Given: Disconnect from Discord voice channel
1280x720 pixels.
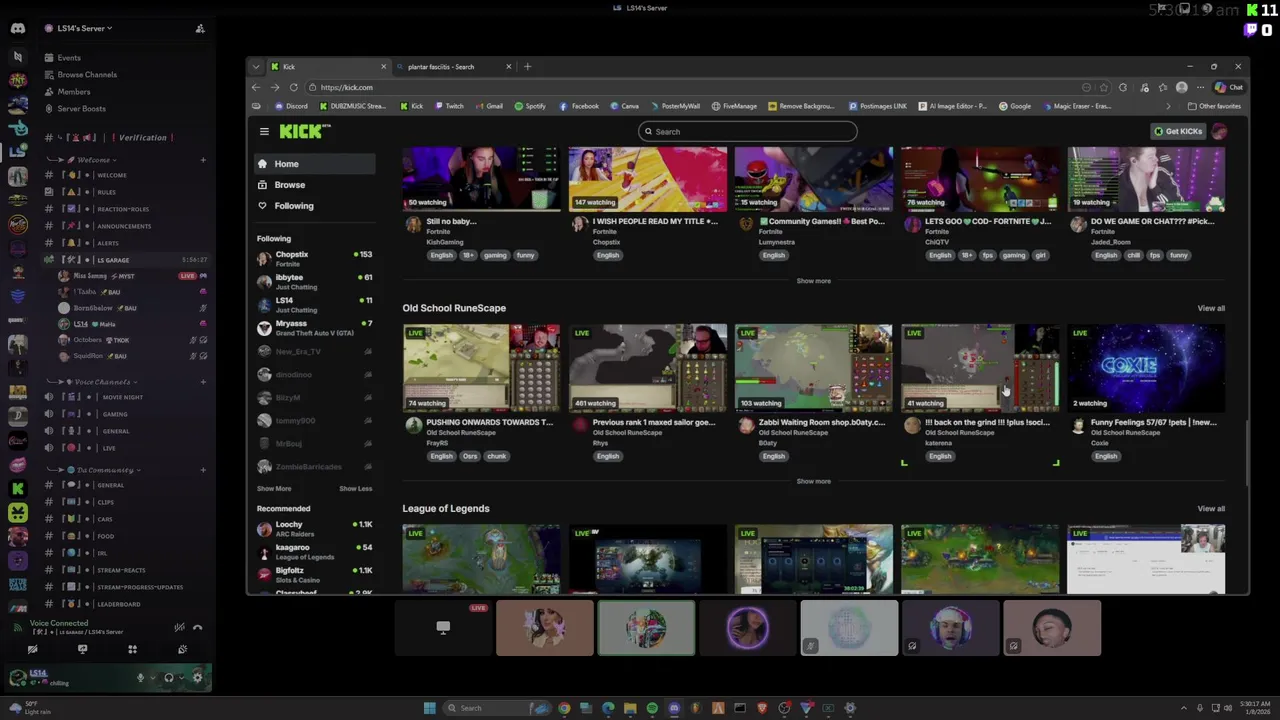Looking at the screenshot, I should coord(197,627).
